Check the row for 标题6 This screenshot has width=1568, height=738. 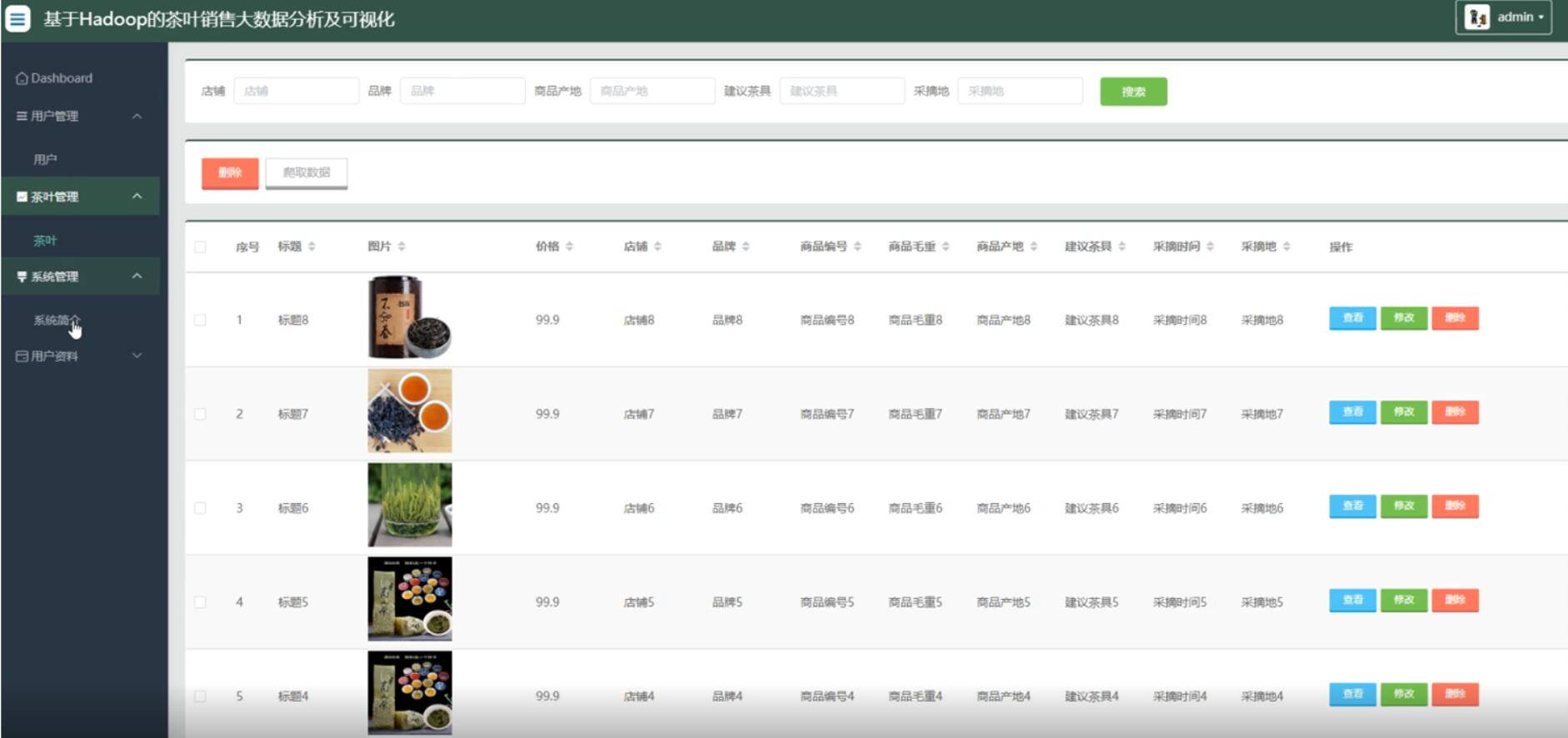pyautogui.click(x=200, y=508)
